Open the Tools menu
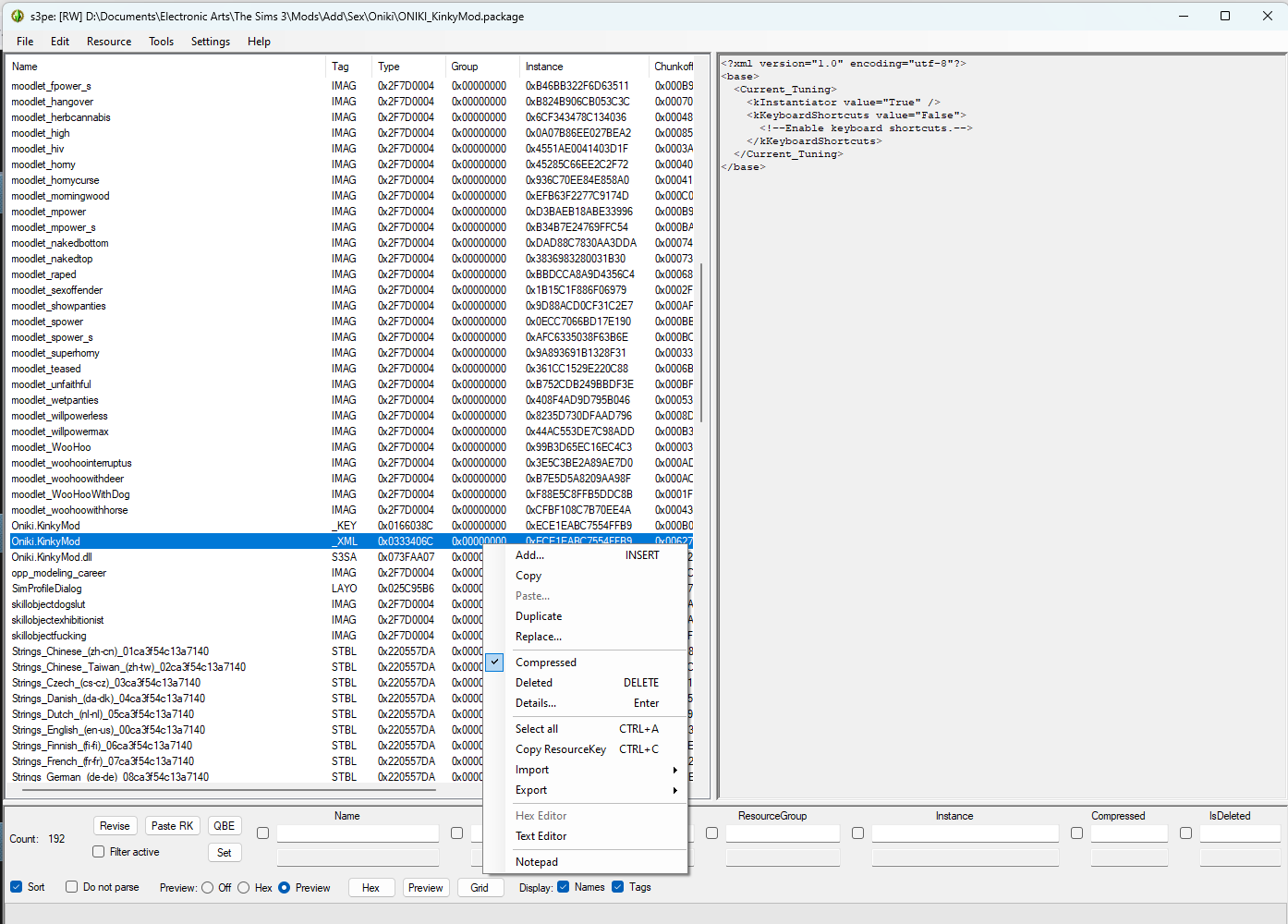 click(x=161, y=42)
